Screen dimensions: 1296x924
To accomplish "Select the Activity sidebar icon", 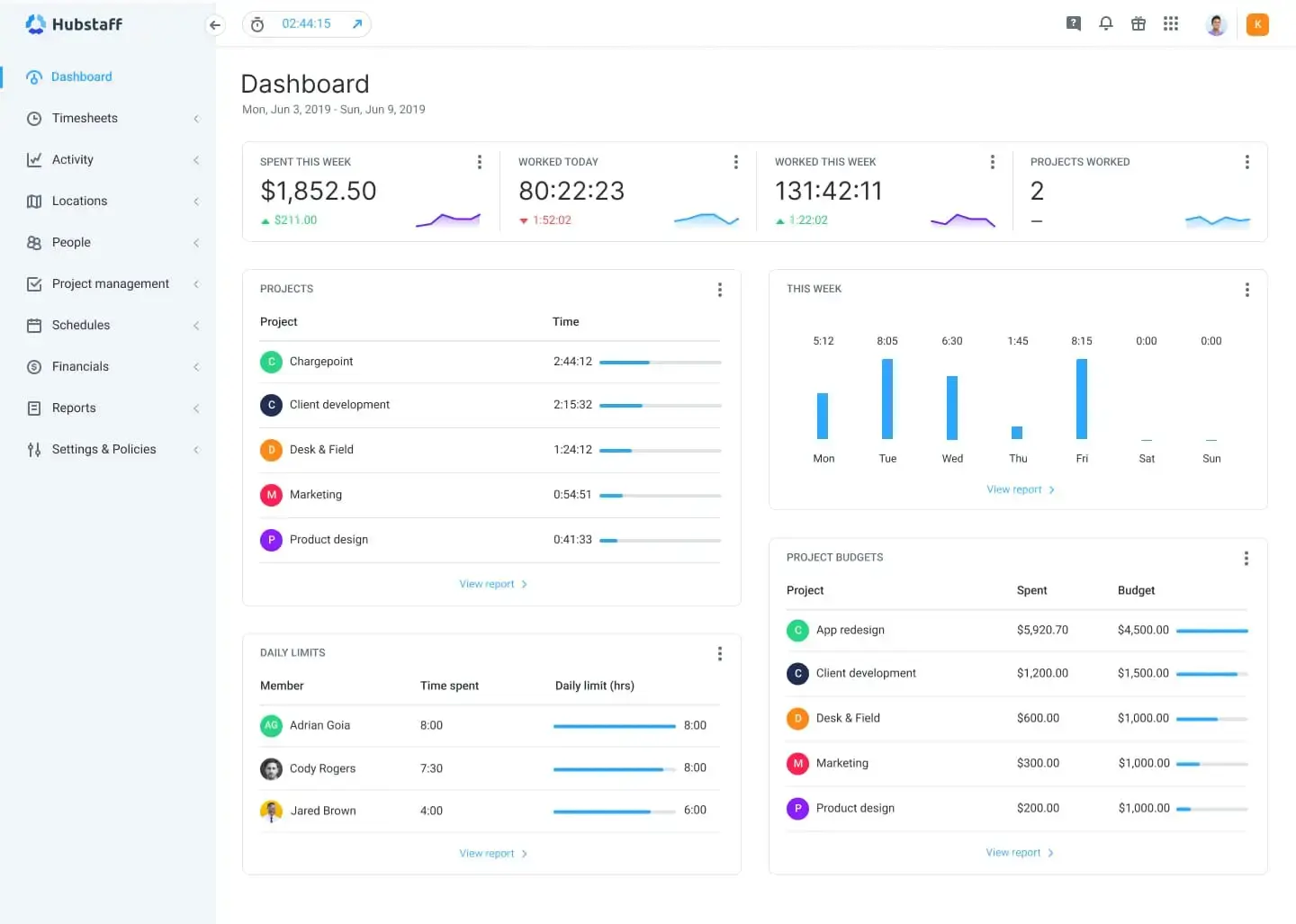I will click(x=33, y=159).
